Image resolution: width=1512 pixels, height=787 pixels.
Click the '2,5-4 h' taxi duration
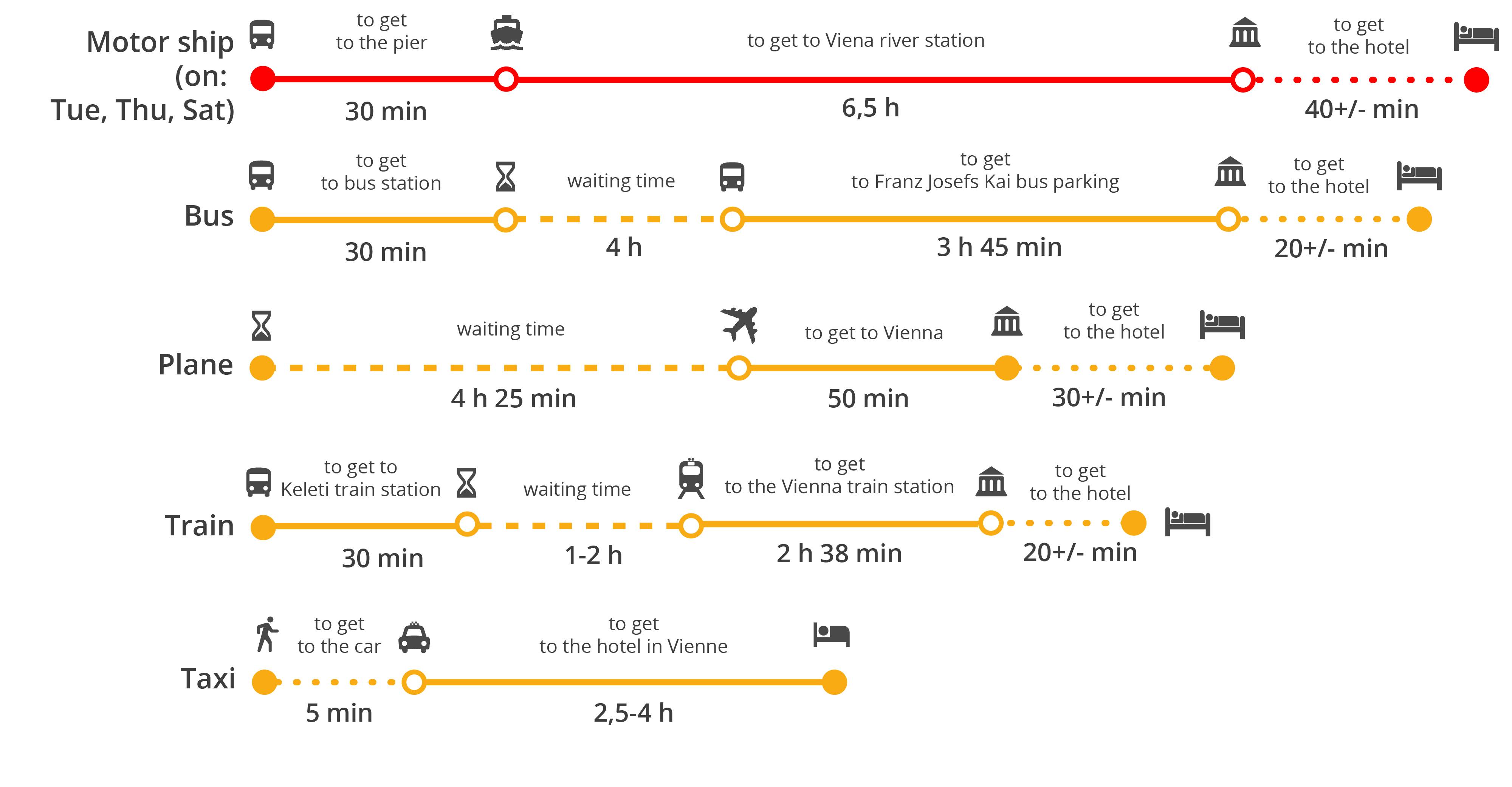click(x=633, y=713)
